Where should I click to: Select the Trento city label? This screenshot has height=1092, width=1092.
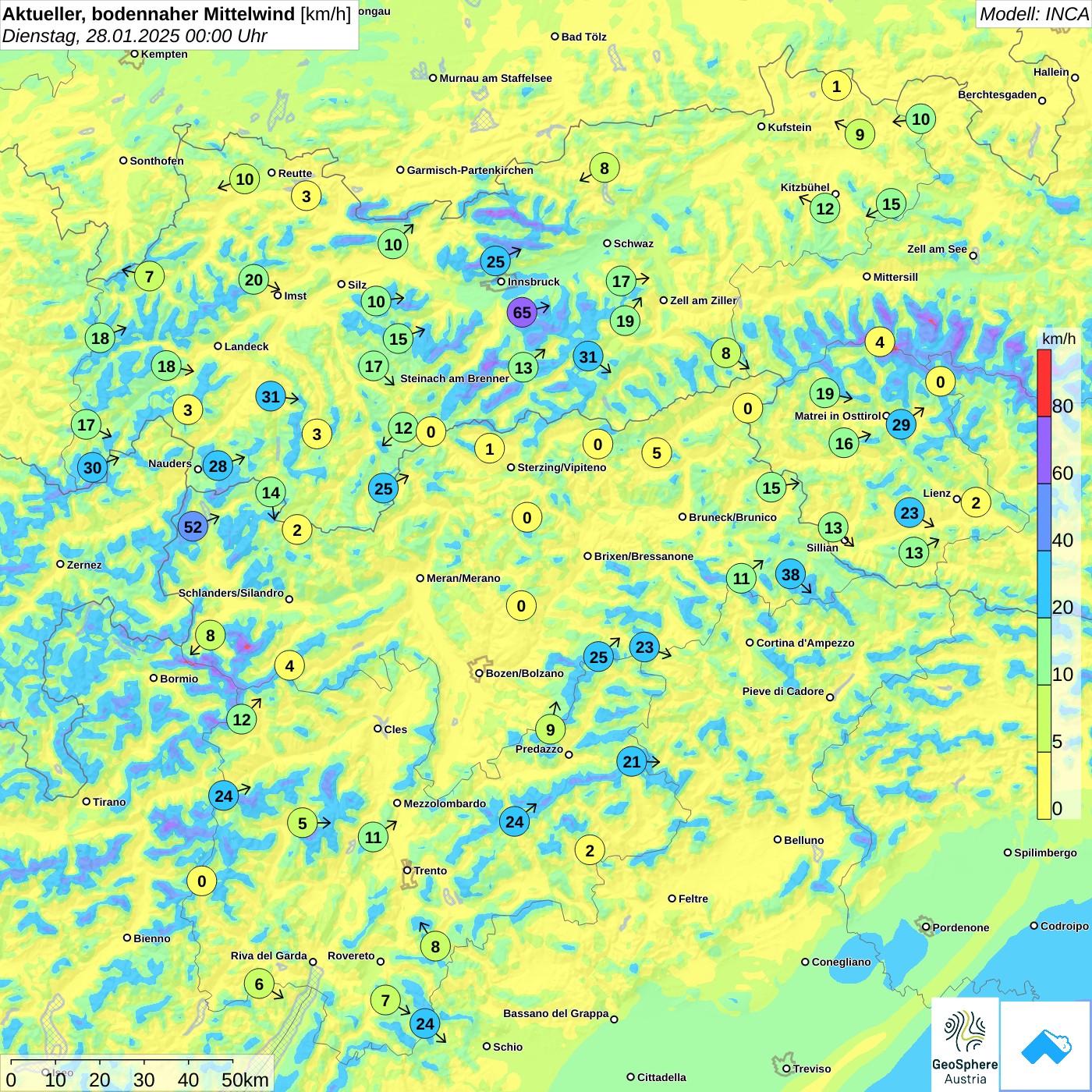[430, 870]
